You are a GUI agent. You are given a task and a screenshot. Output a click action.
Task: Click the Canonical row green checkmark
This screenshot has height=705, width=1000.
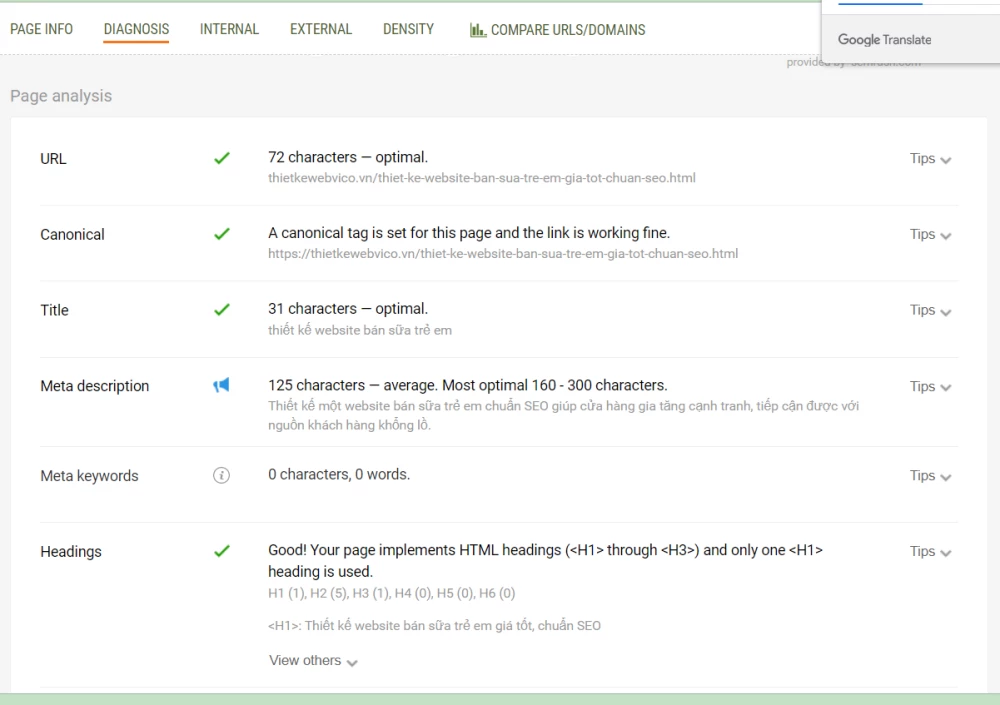click(x=222, y=234)
